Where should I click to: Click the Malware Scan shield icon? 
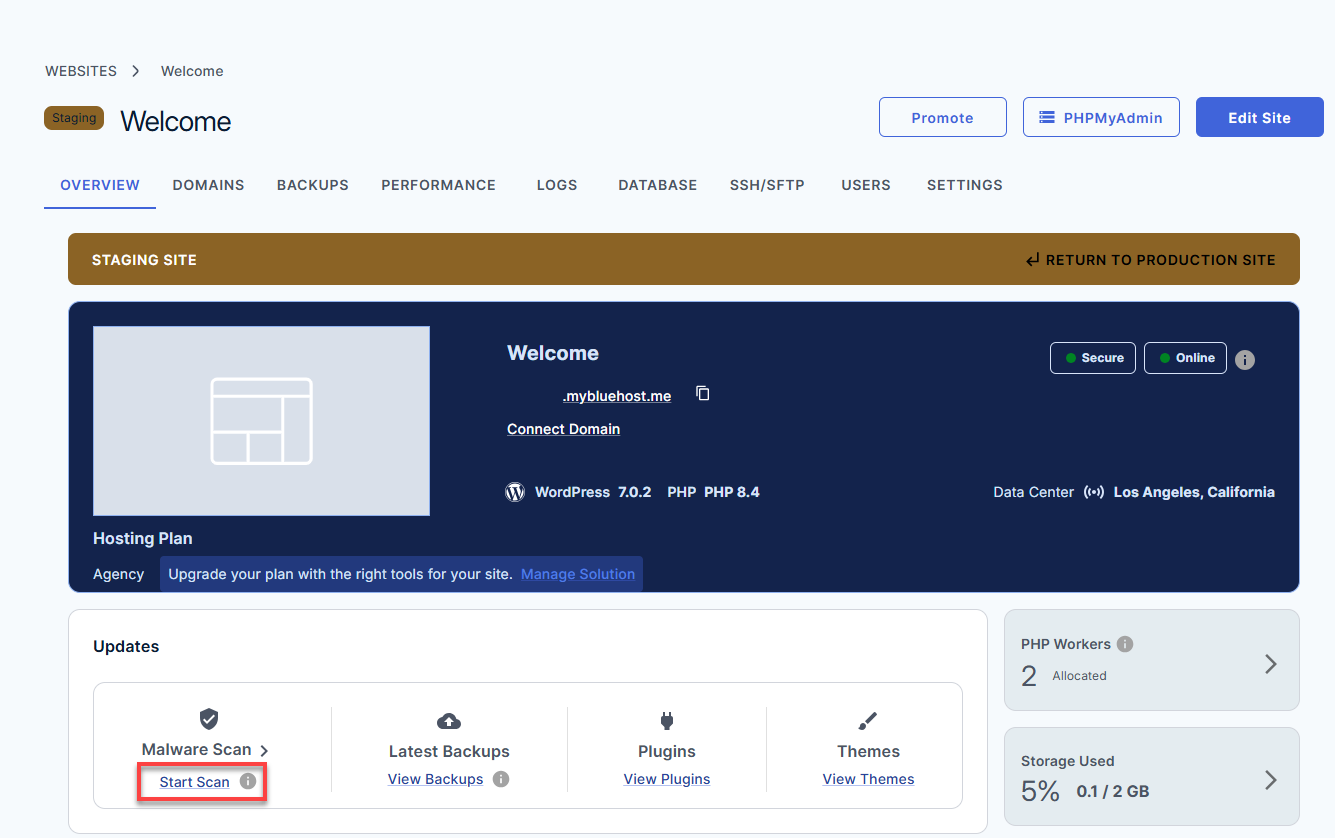pyautogui.click(x=209, y=719)
